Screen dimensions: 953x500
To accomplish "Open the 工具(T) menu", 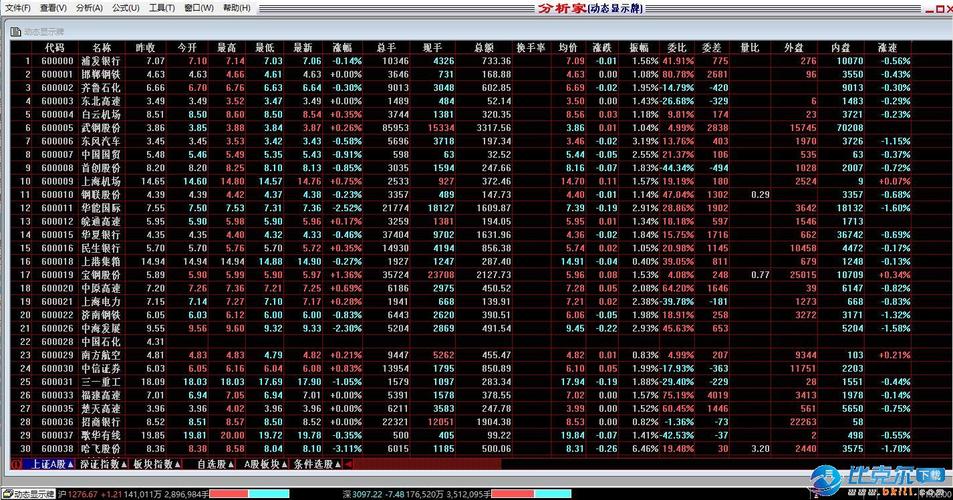I will coord(162,8).
